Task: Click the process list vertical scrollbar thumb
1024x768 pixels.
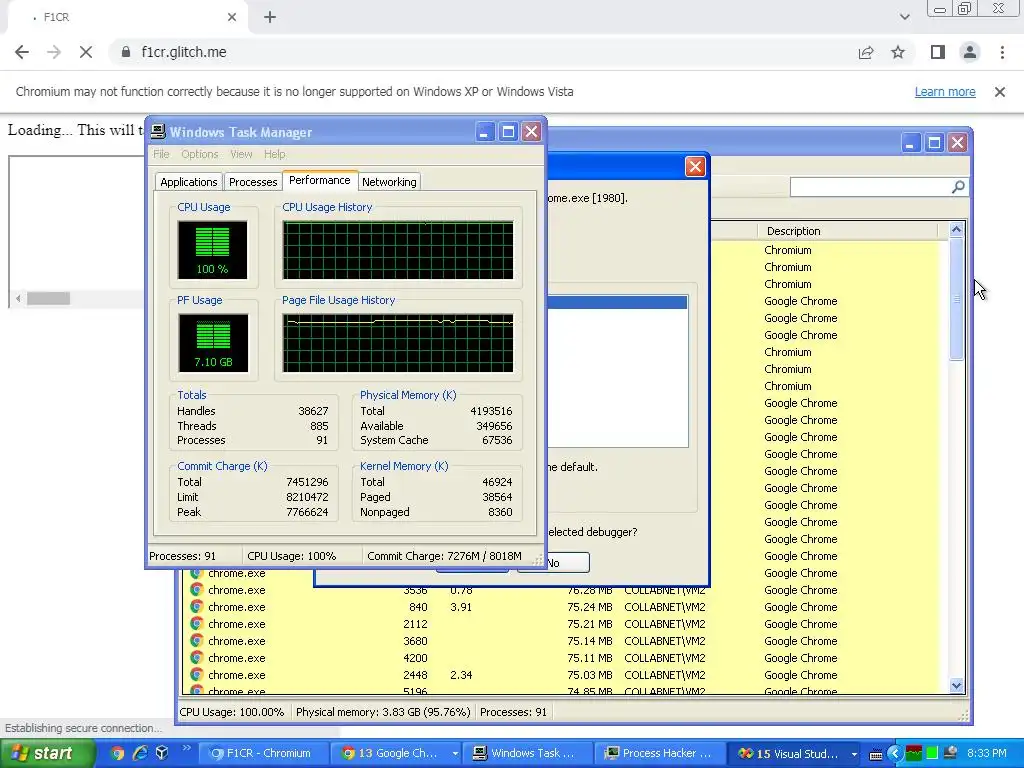Action: [956, 298]
